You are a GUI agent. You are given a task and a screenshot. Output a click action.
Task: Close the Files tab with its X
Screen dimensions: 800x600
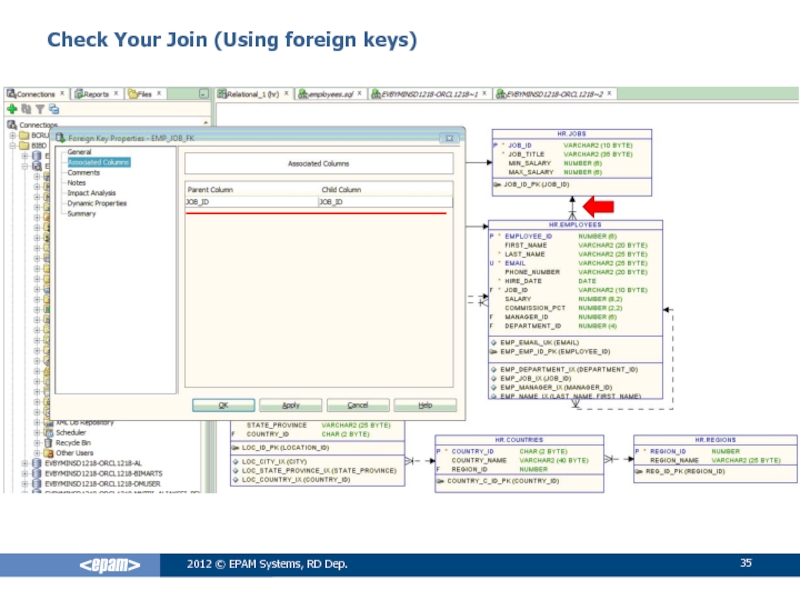point(159,93)
